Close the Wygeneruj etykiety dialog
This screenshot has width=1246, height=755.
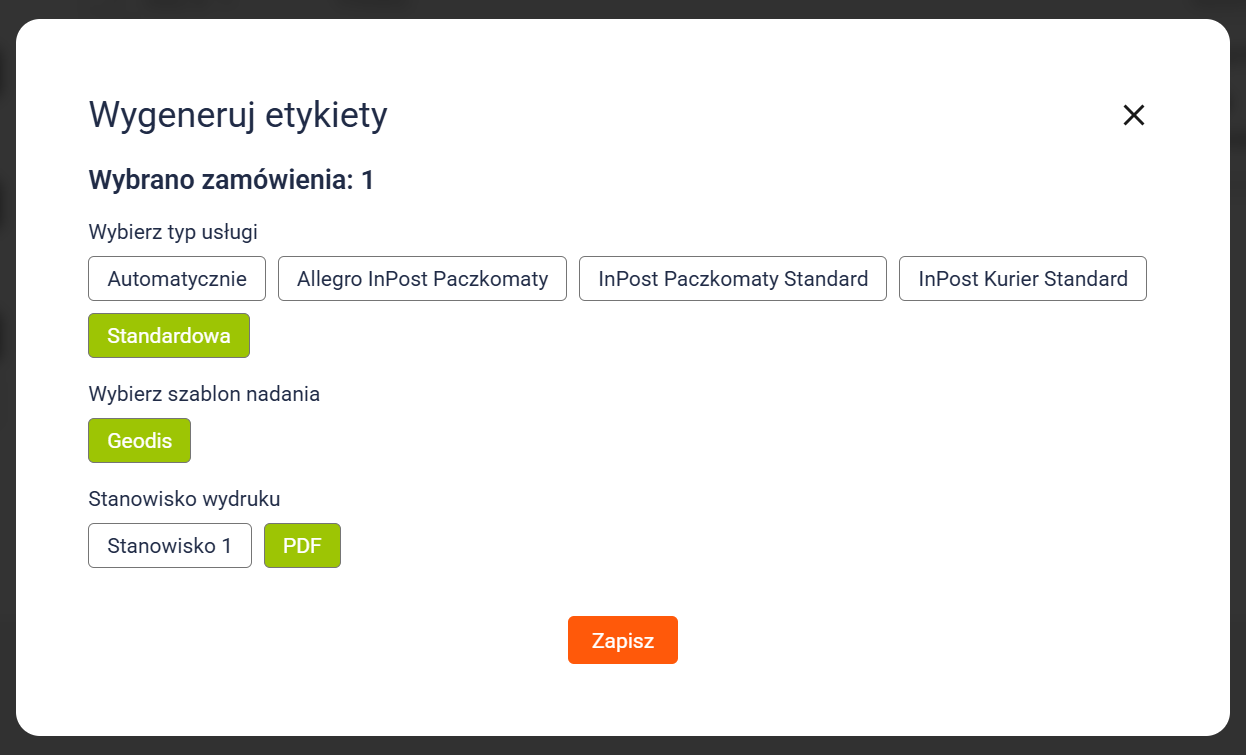[1133, 115]
